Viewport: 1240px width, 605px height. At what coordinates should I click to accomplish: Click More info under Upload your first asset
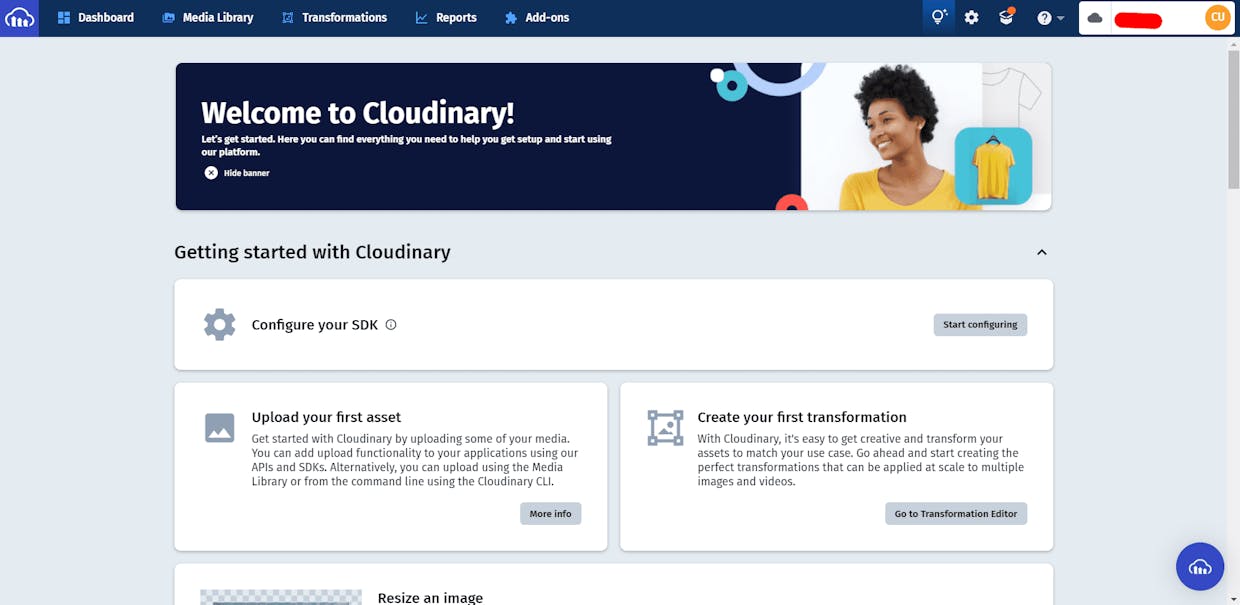pyautogui.click(x=550, y=514)
